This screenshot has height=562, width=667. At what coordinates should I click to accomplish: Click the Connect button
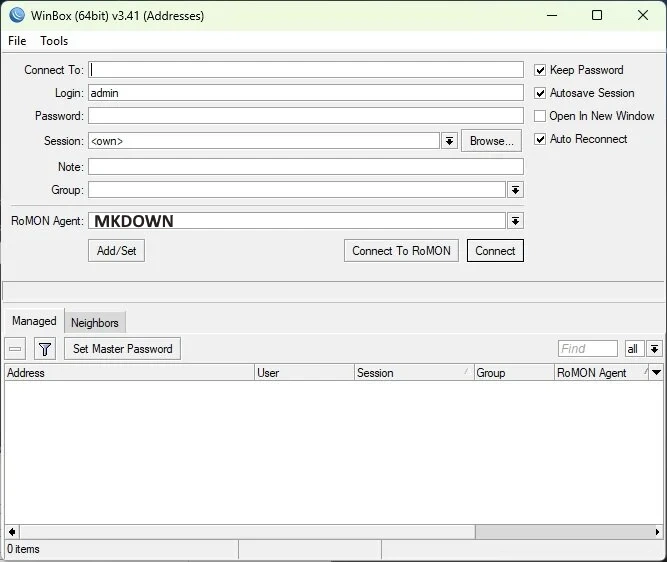pyautogui.click(x=495, y=251)
